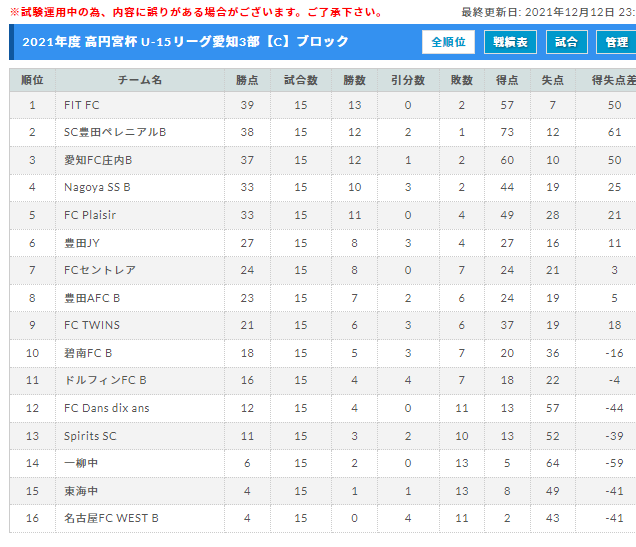The width and height of the screenshot is (636, 547).
Task: Click the 引分数 column header
Action: [408, 80]
